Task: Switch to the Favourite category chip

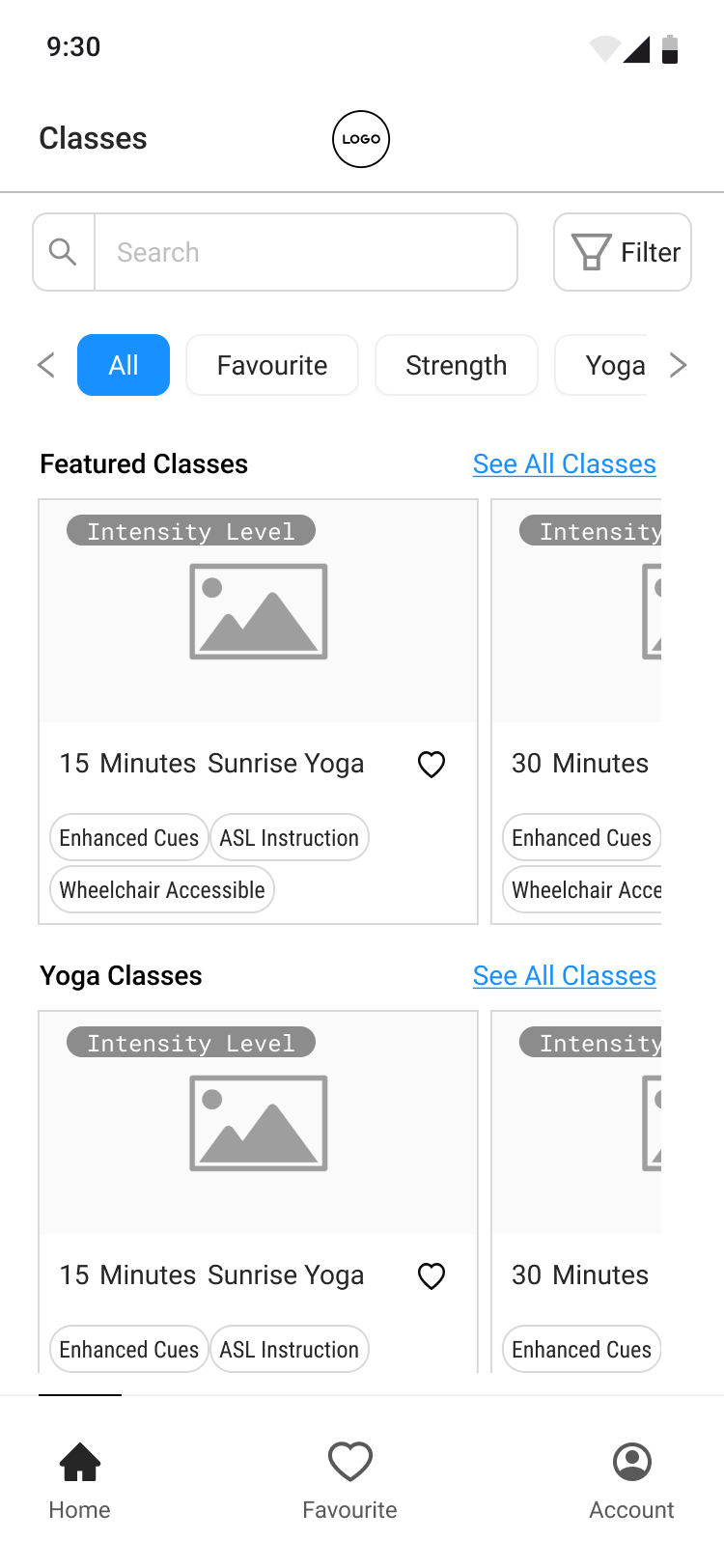Action: point(272,365)
